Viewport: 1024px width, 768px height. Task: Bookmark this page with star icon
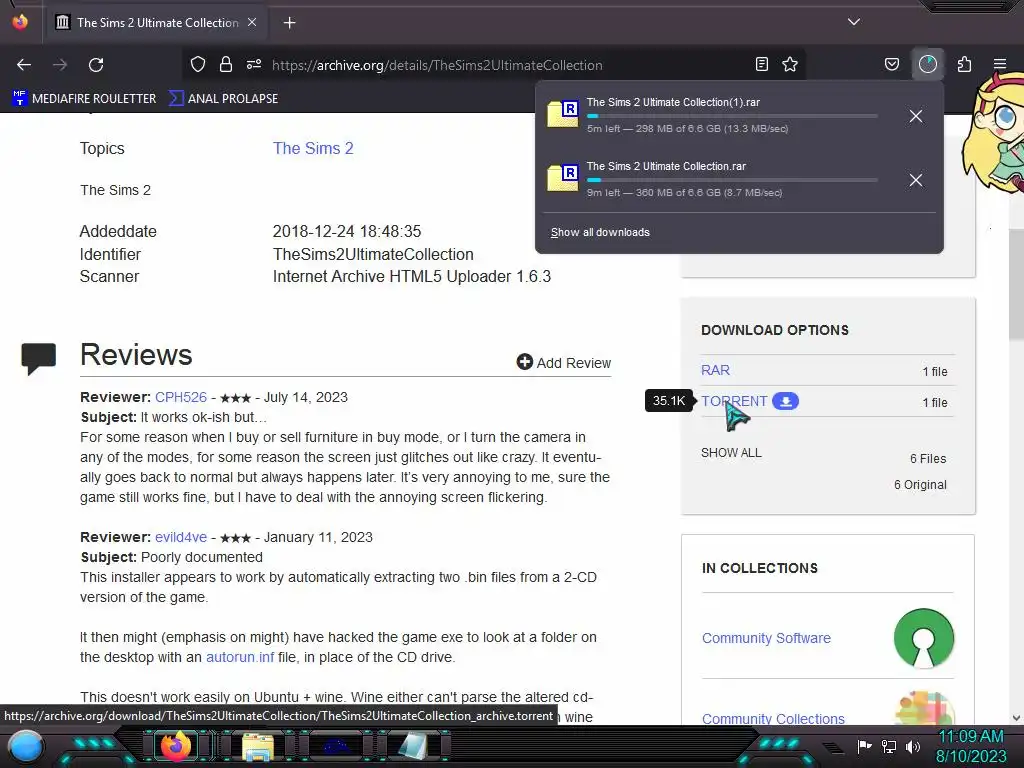click(790, 64)
